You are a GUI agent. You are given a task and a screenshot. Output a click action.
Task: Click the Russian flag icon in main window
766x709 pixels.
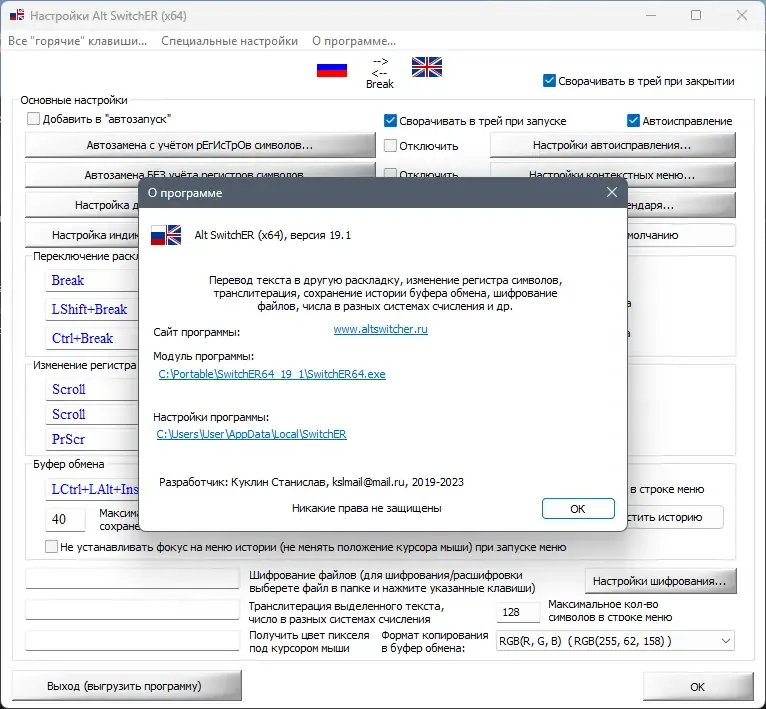(332, 70)
